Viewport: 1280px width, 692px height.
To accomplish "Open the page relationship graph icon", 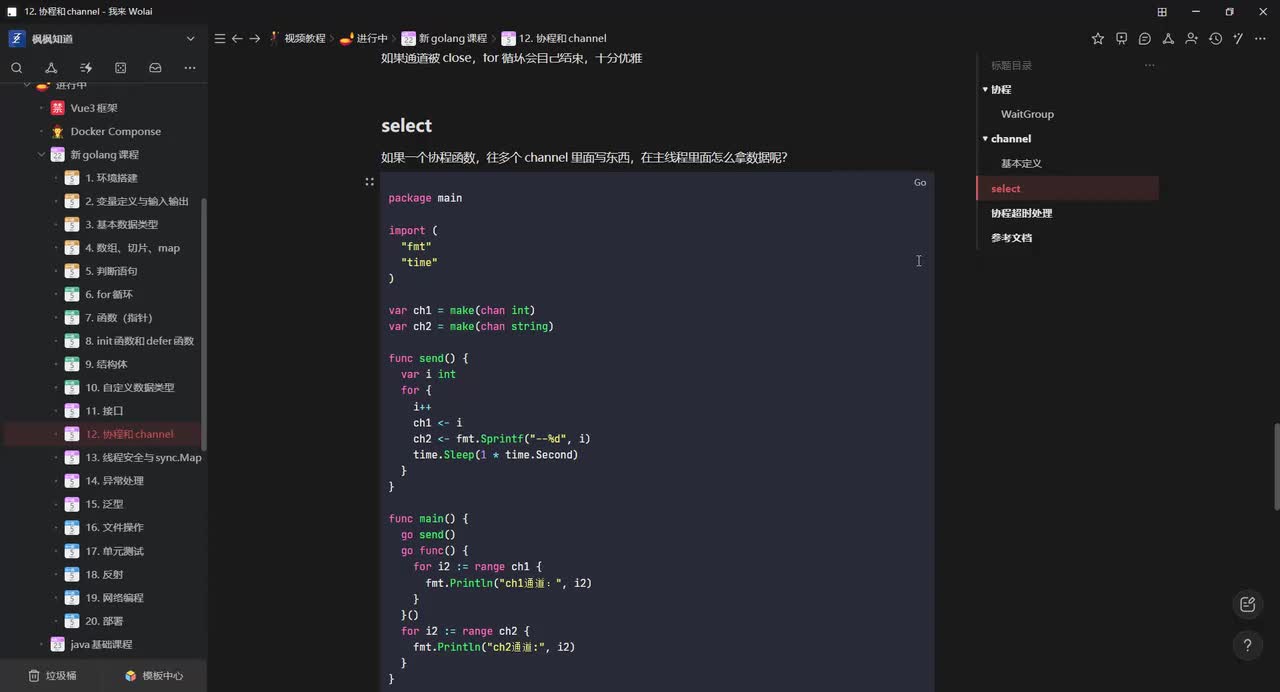I will 1167,38.
